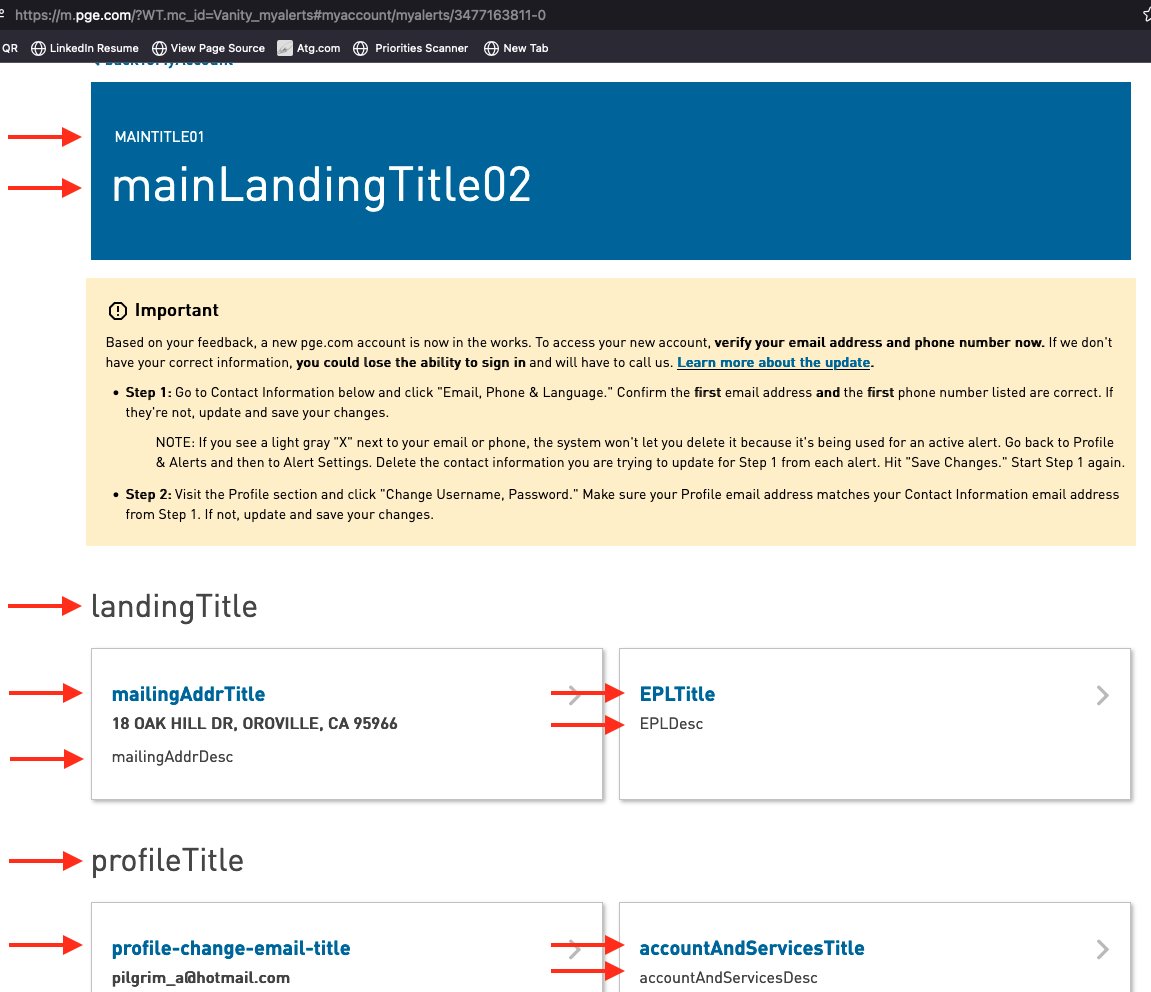Click the mailingAddrDesc text
Image resolution: width=1151 pixels, height=992 pixels.
pos(173,757)
